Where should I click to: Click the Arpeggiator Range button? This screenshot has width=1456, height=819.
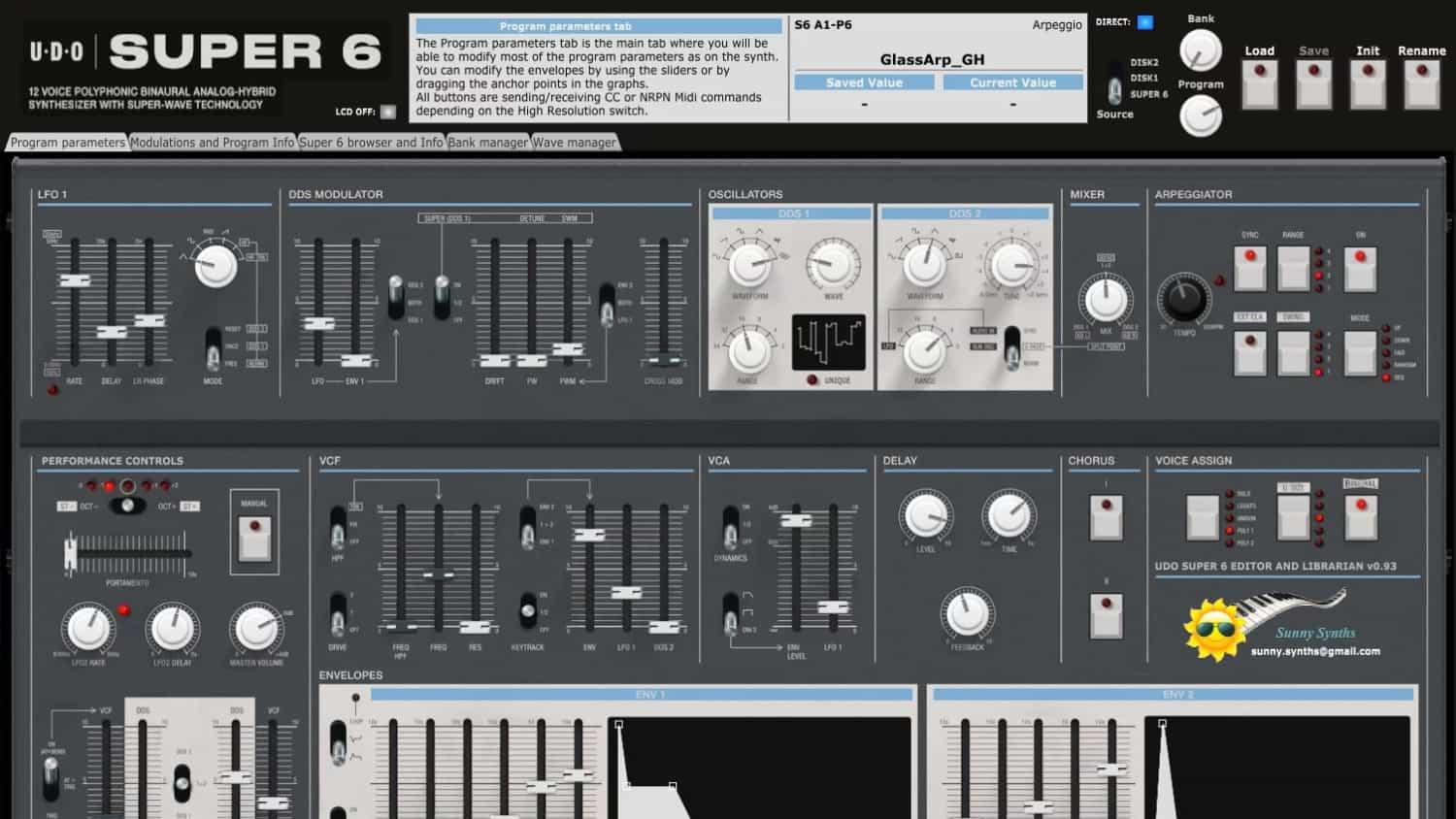tap(1293, 269)
